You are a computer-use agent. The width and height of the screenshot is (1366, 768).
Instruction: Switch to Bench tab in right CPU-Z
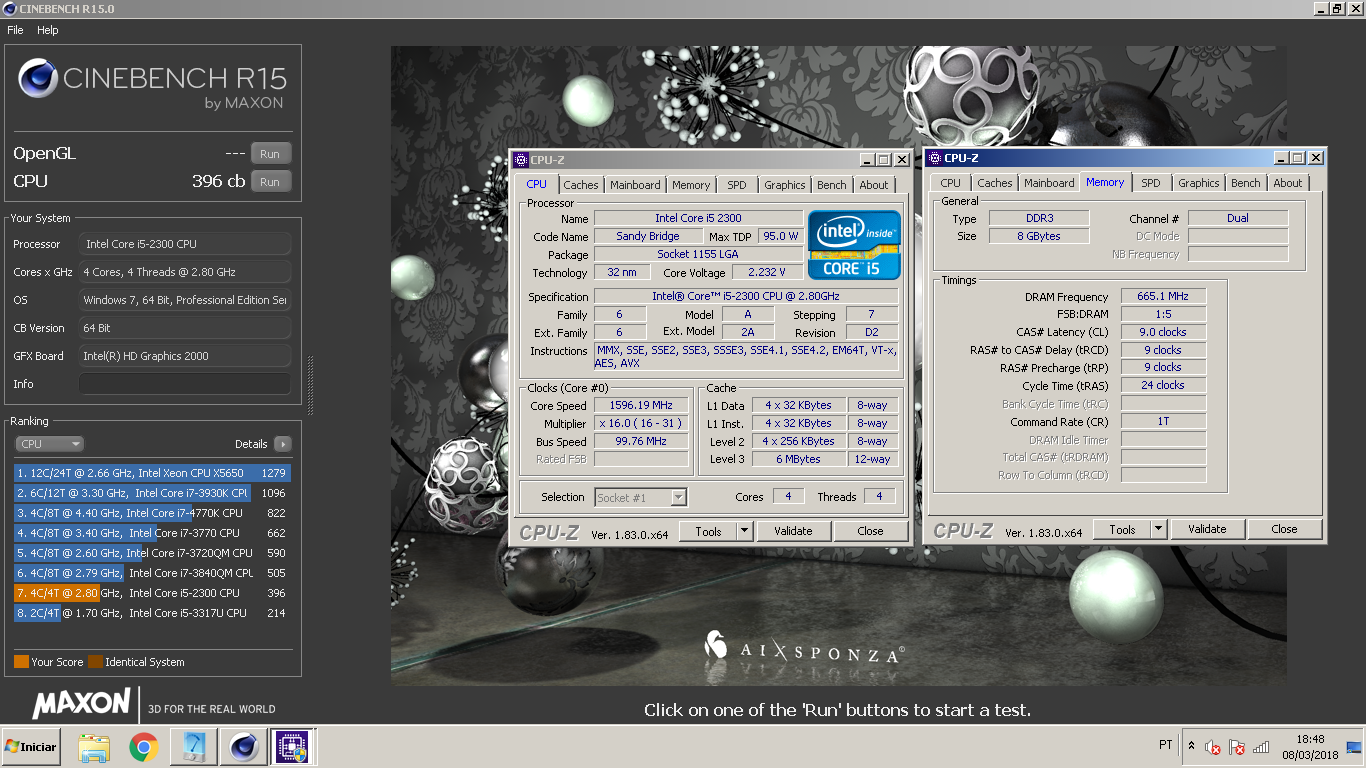tap(1246, 183)
